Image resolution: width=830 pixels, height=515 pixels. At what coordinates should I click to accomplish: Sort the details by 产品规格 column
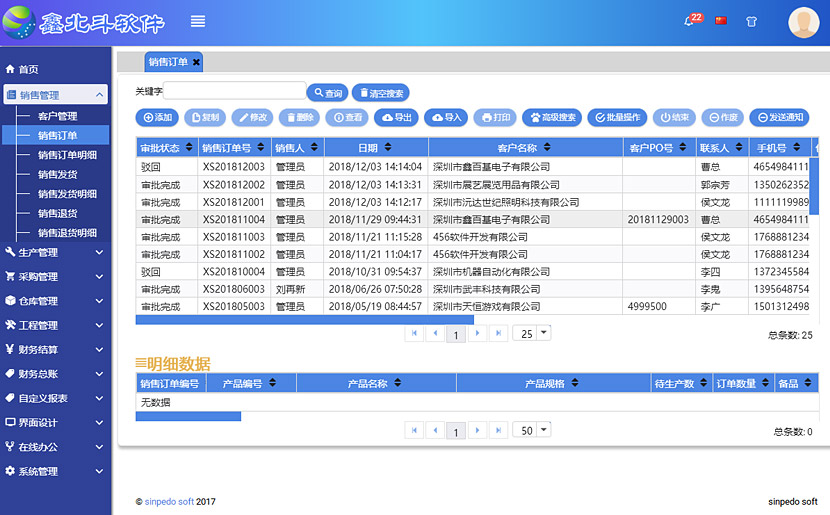[553, 383]
